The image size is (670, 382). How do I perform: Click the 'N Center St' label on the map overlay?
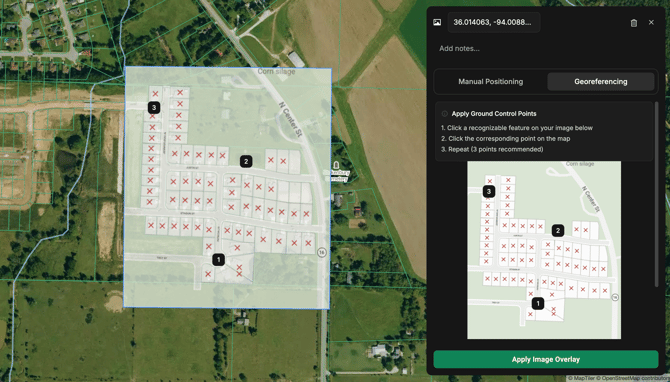coord(291,120)
